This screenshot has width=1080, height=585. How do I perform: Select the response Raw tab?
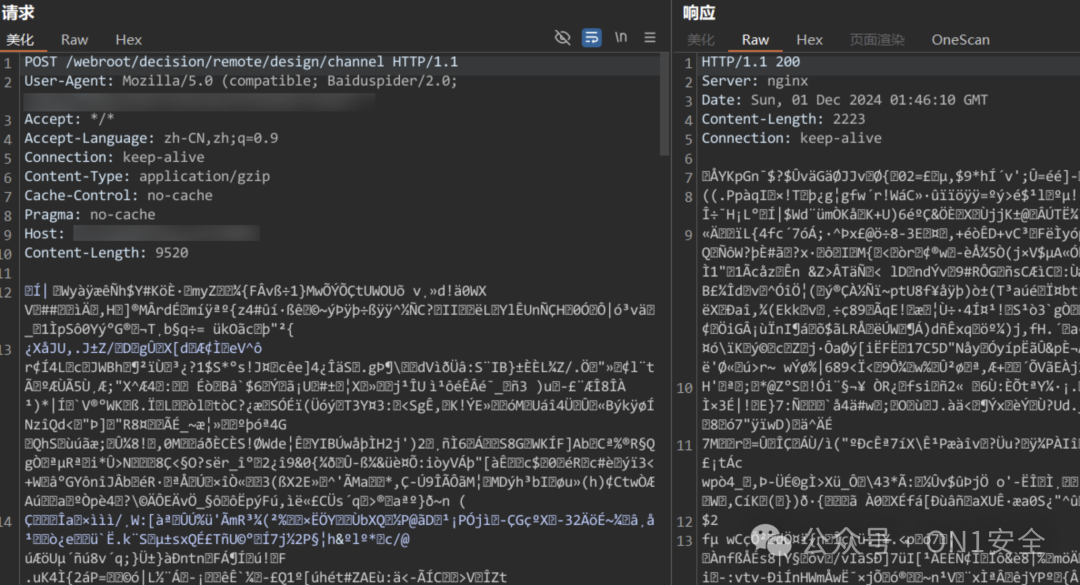(755, 40)
